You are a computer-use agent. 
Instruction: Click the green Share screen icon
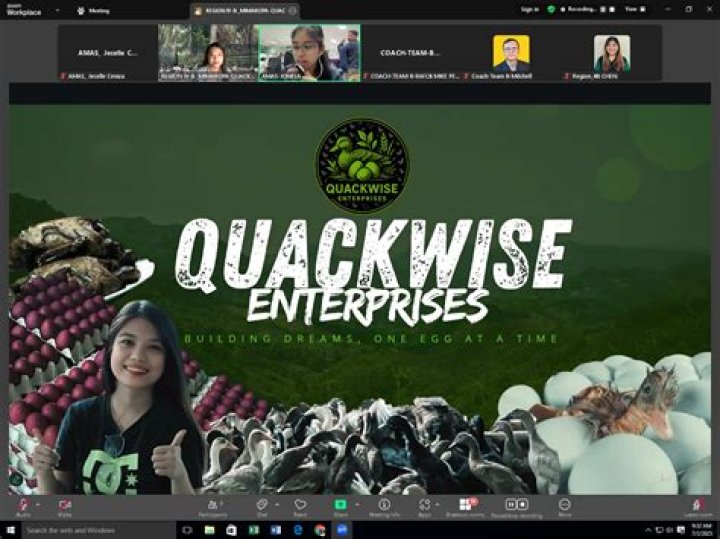click(340, 505)
